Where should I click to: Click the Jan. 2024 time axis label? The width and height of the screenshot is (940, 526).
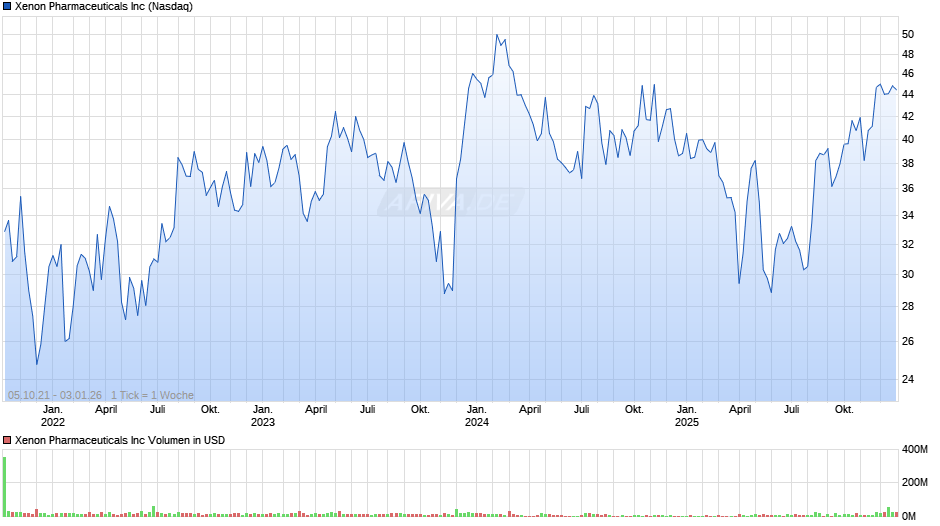(477, 416)
